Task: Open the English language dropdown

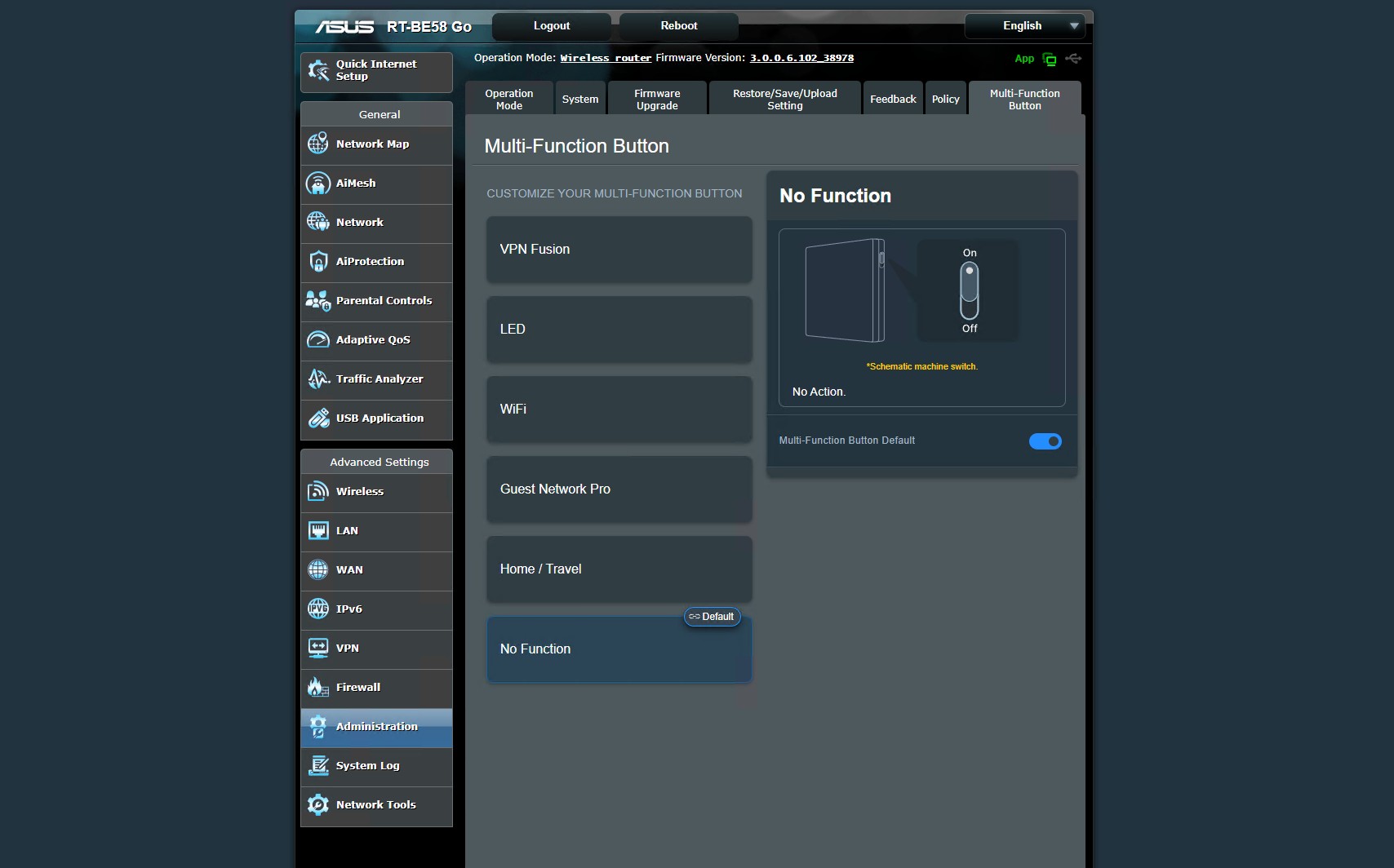Action: click(x=1024, y=26)
